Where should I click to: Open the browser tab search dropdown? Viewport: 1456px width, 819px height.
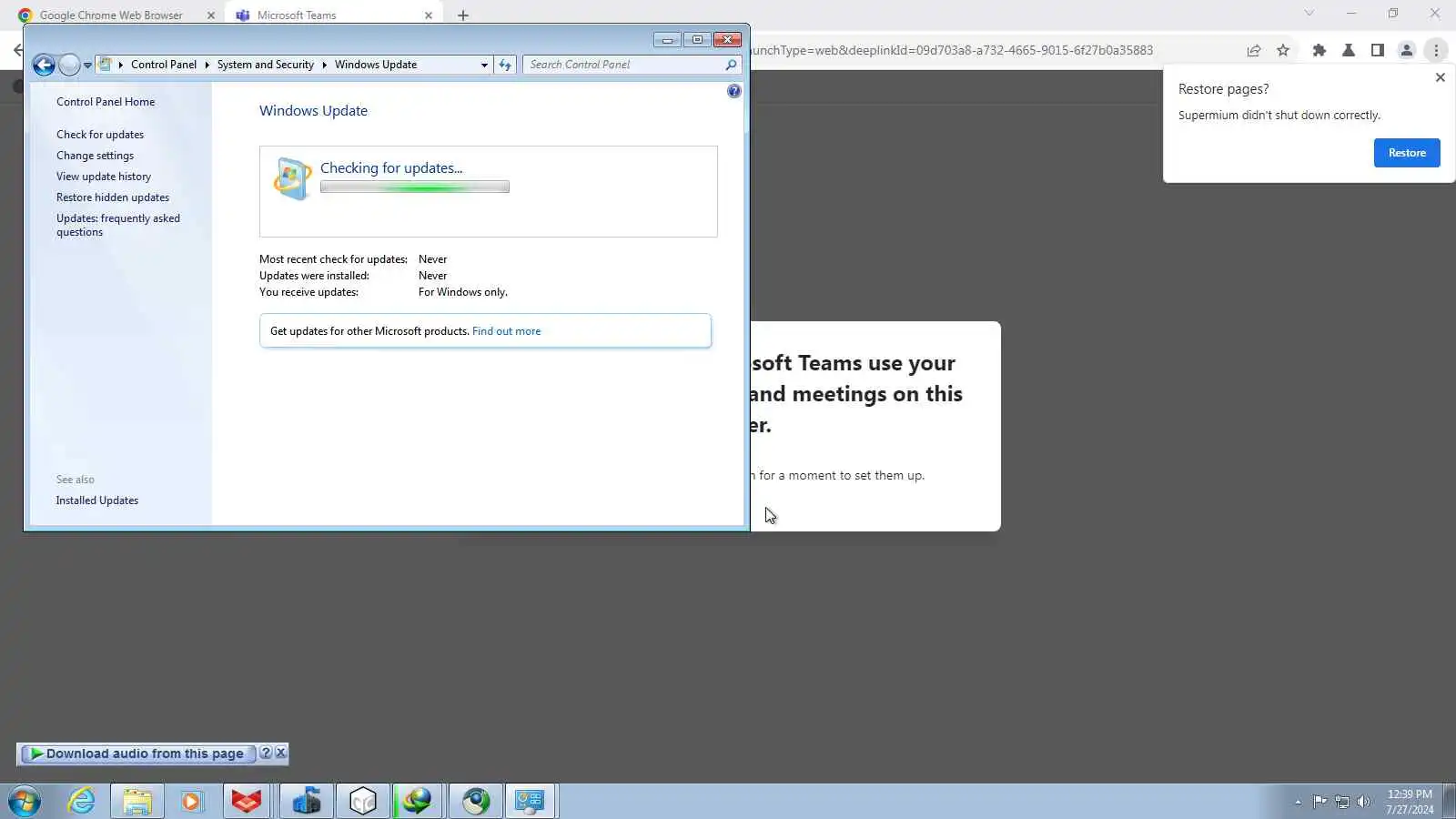click(1309, 14)
